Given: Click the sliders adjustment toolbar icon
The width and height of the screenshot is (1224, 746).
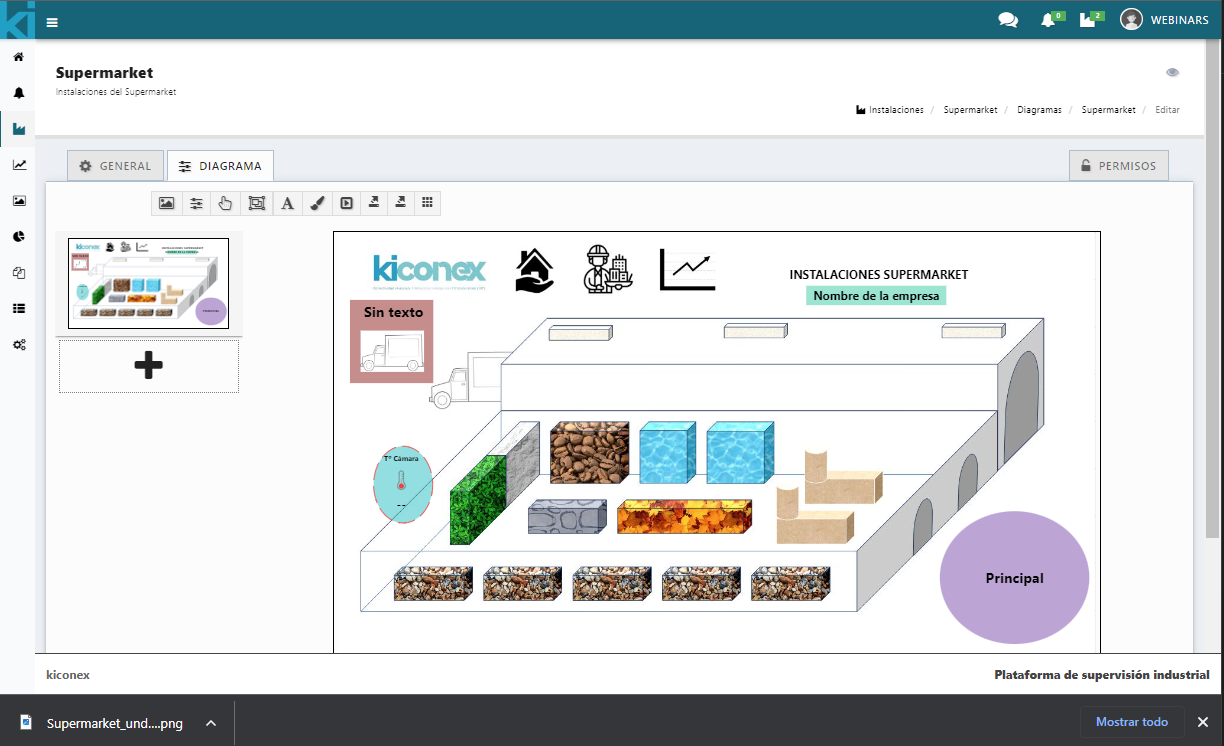Looking at the screenshot, I should 196,203.
